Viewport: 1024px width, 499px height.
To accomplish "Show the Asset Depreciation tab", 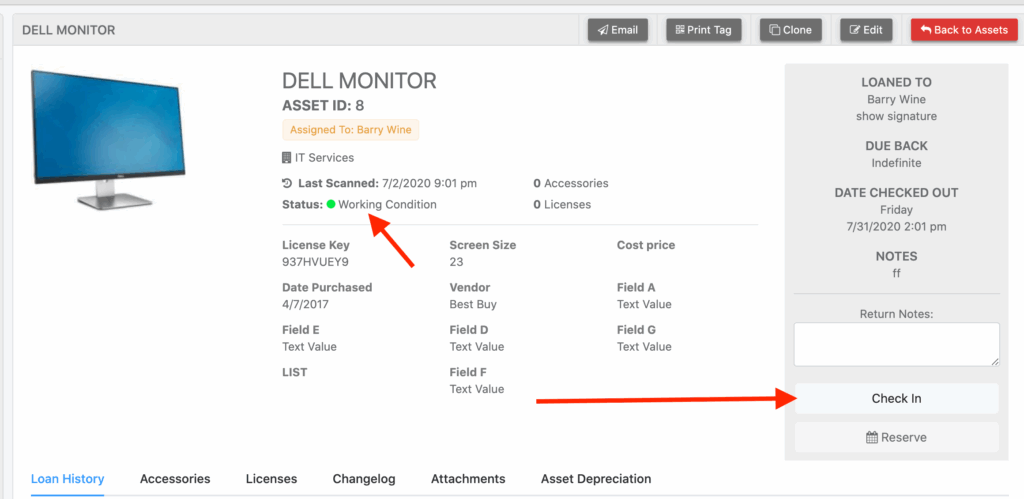I will 595,479.
